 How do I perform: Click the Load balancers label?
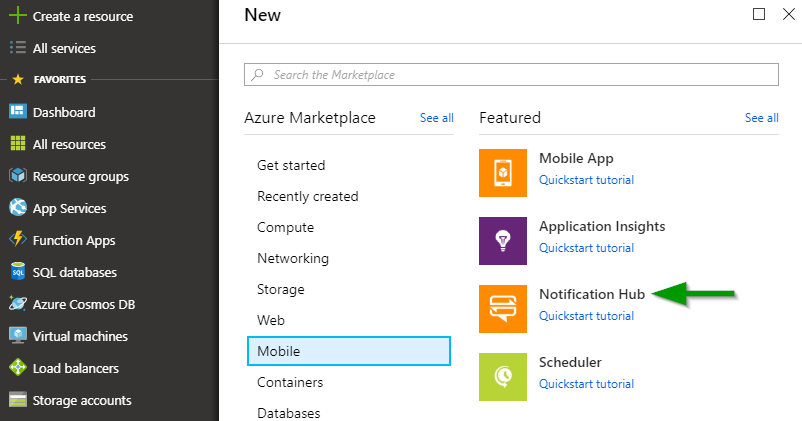(76, 368)
